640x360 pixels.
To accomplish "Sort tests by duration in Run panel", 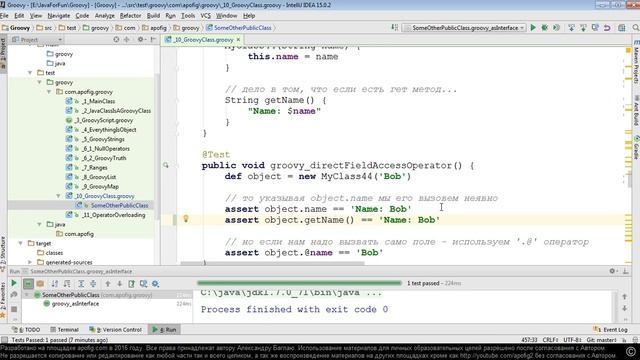I will coord(67,283).
